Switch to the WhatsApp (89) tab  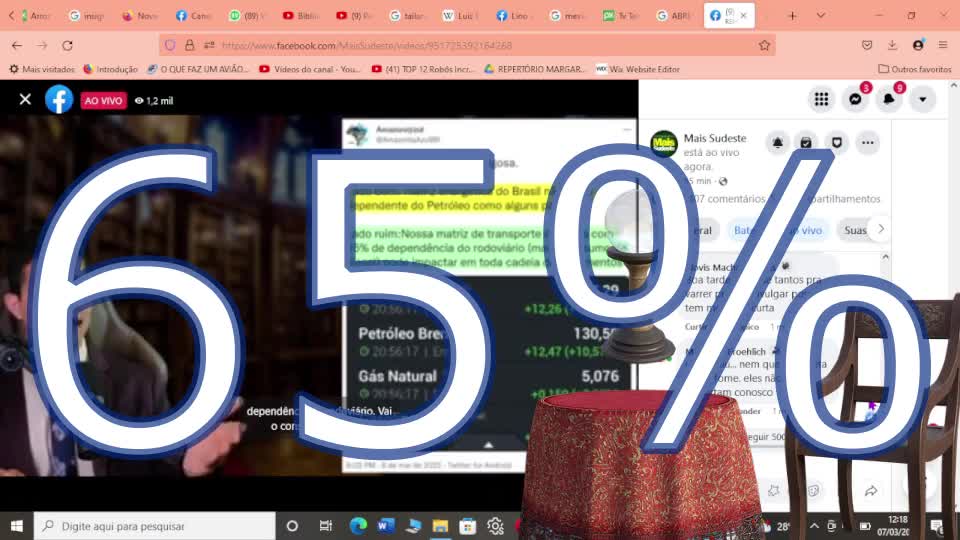click(247, 16)
